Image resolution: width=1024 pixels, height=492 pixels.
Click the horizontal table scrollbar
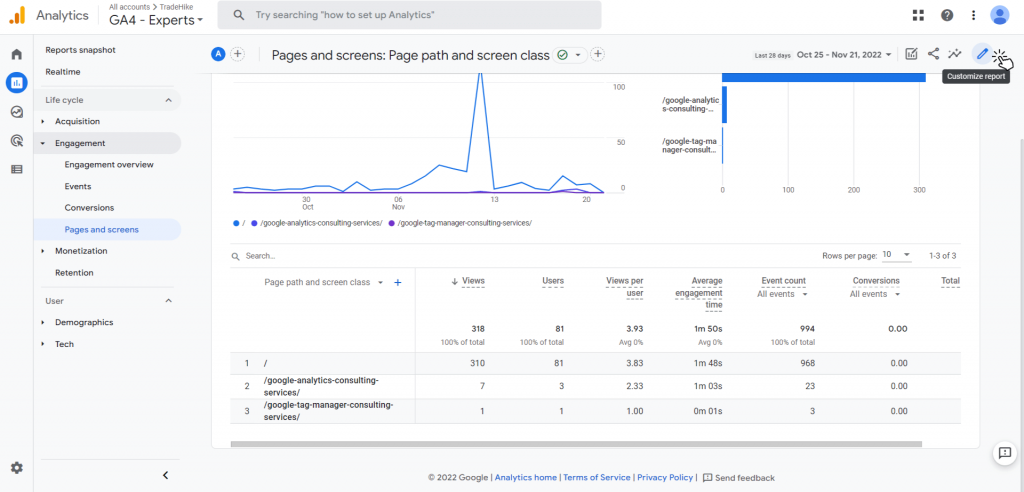576,444
